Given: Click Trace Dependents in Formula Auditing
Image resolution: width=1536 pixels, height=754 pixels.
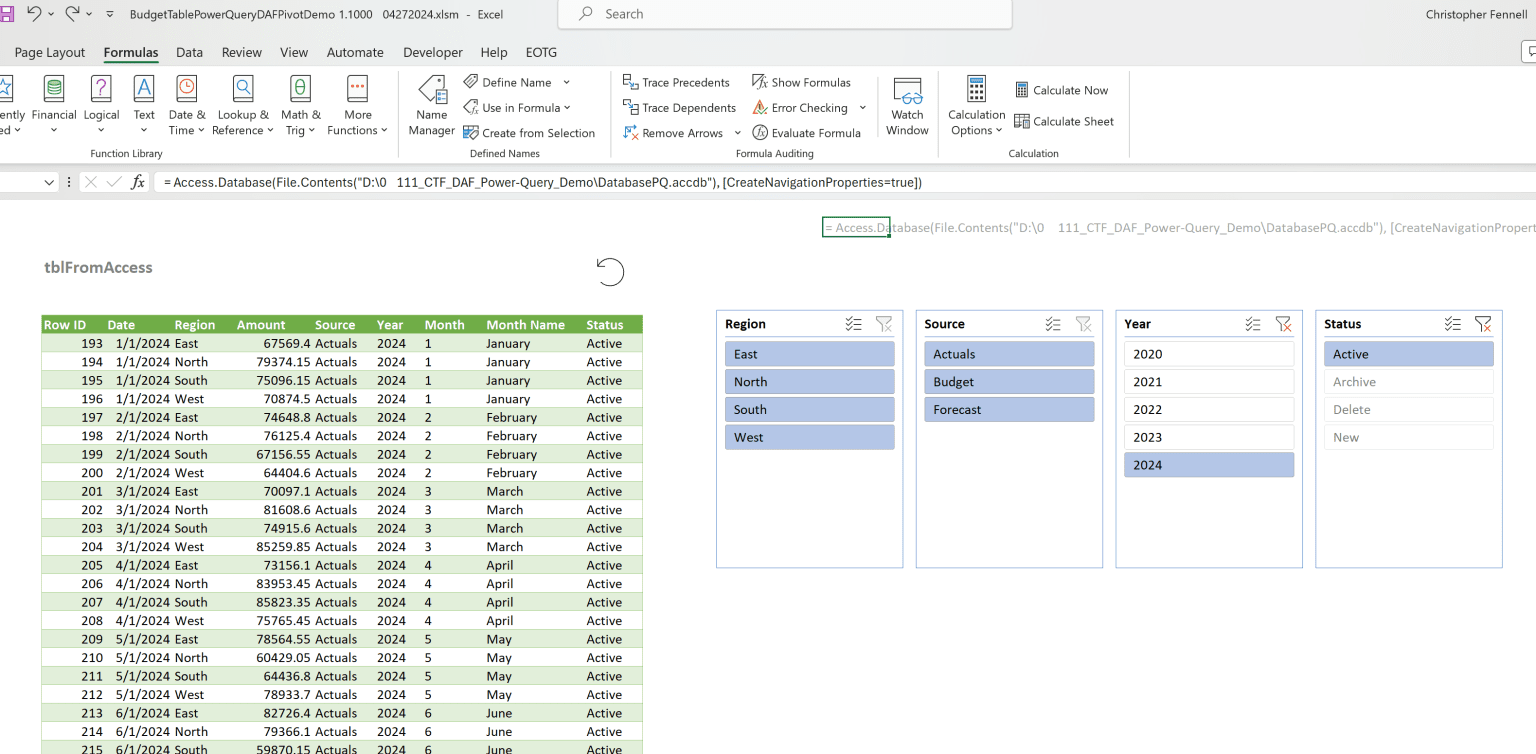Looking at the screenshot, I should (679, 107).
